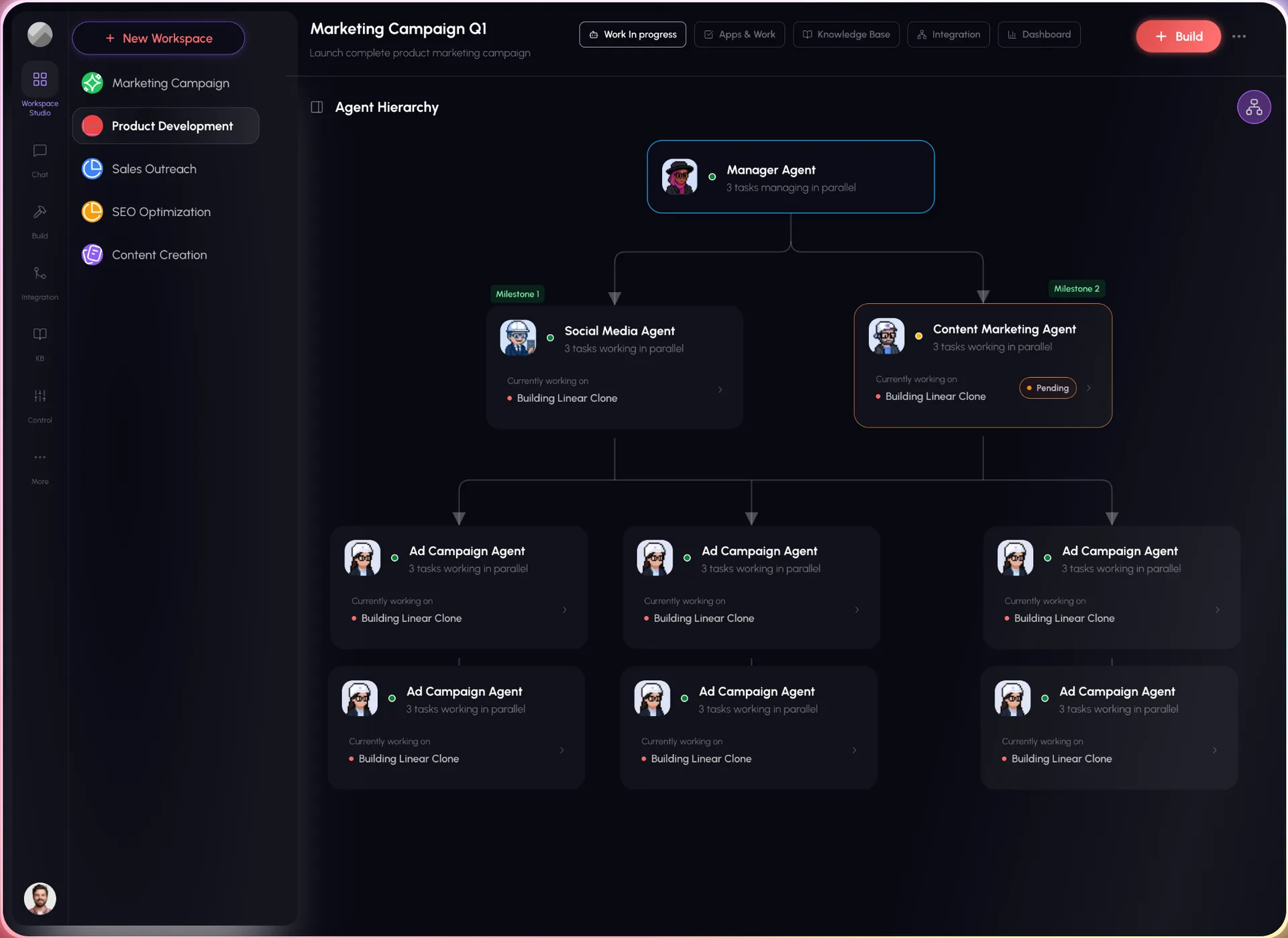Click the user profile photo in the sidebar
This screenshot has width=1288, height=938.
pyautogui.click(x=40, y=898)
